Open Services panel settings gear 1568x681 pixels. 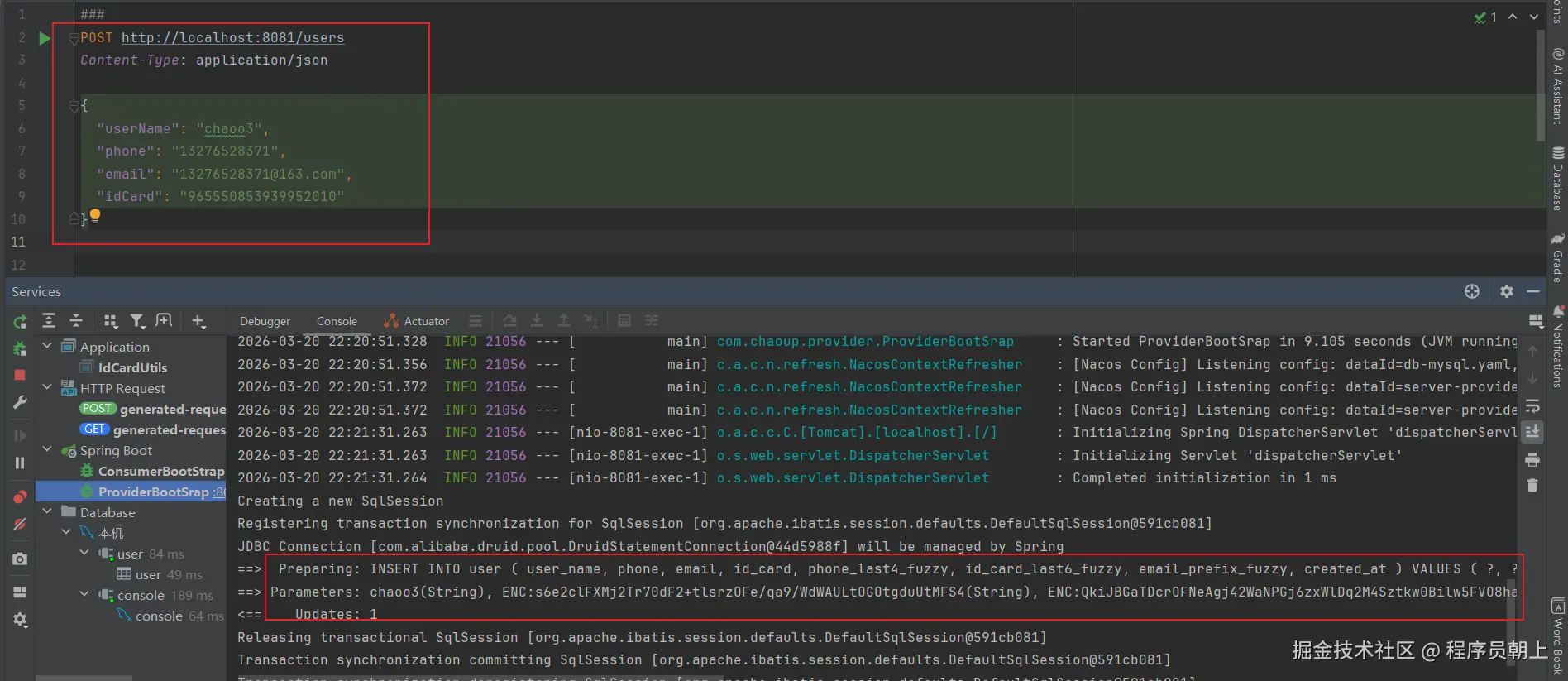click(x=1507, y=291)
